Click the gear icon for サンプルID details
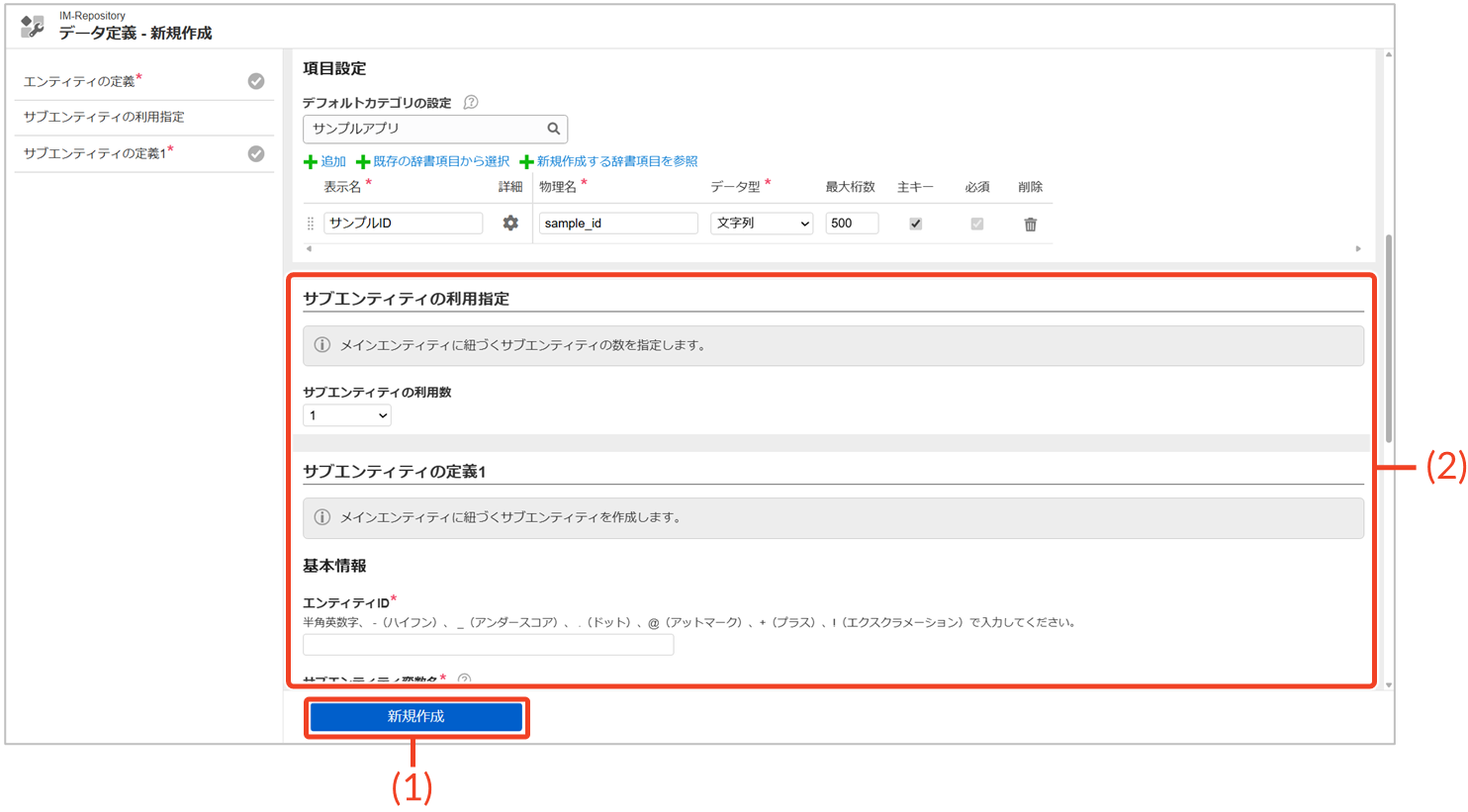The height and width of the screenshot is (812, 1468). tap(510, 224)
